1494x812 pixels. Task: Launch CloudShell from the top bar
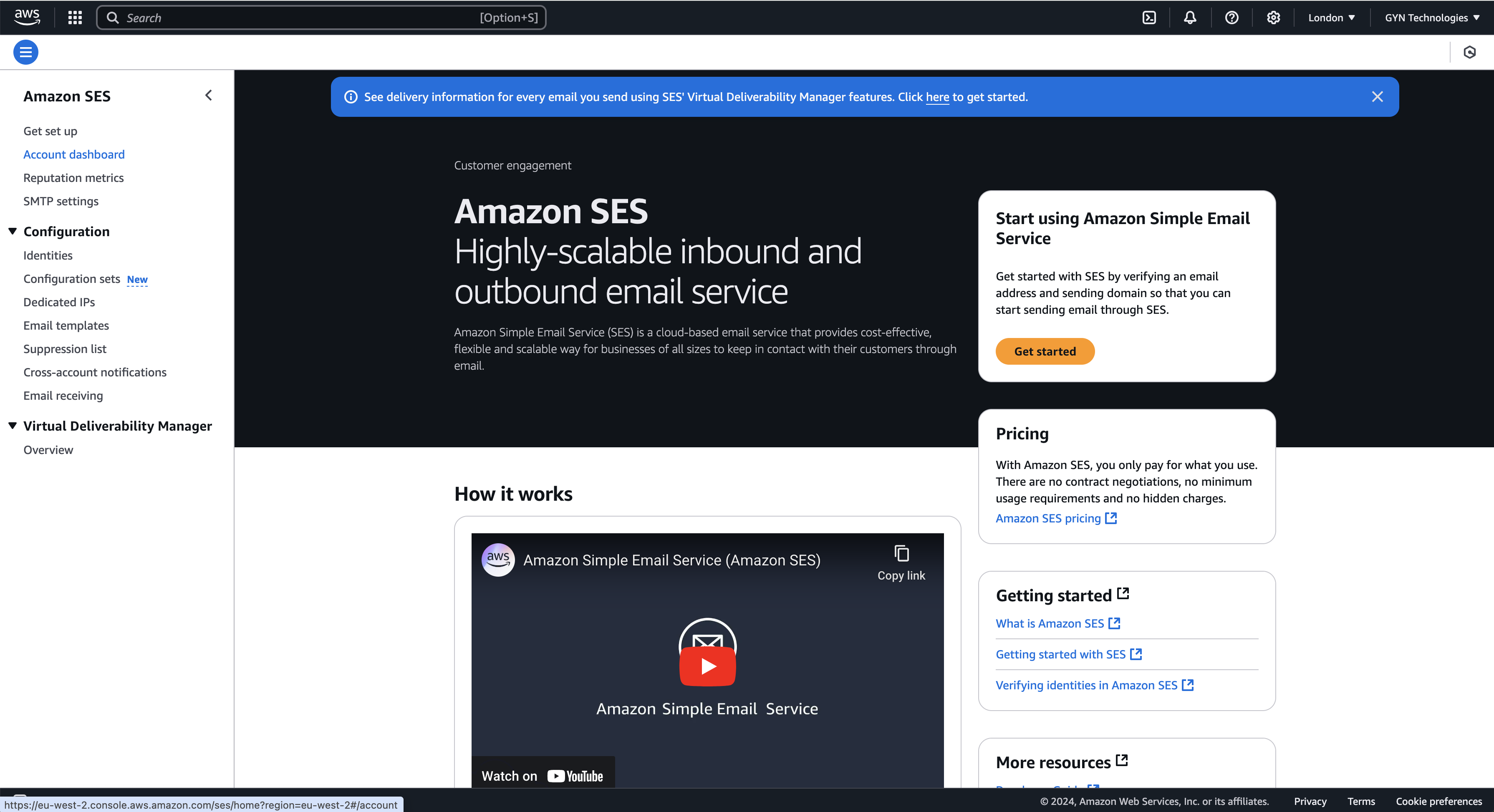(x=1148, y=18)
